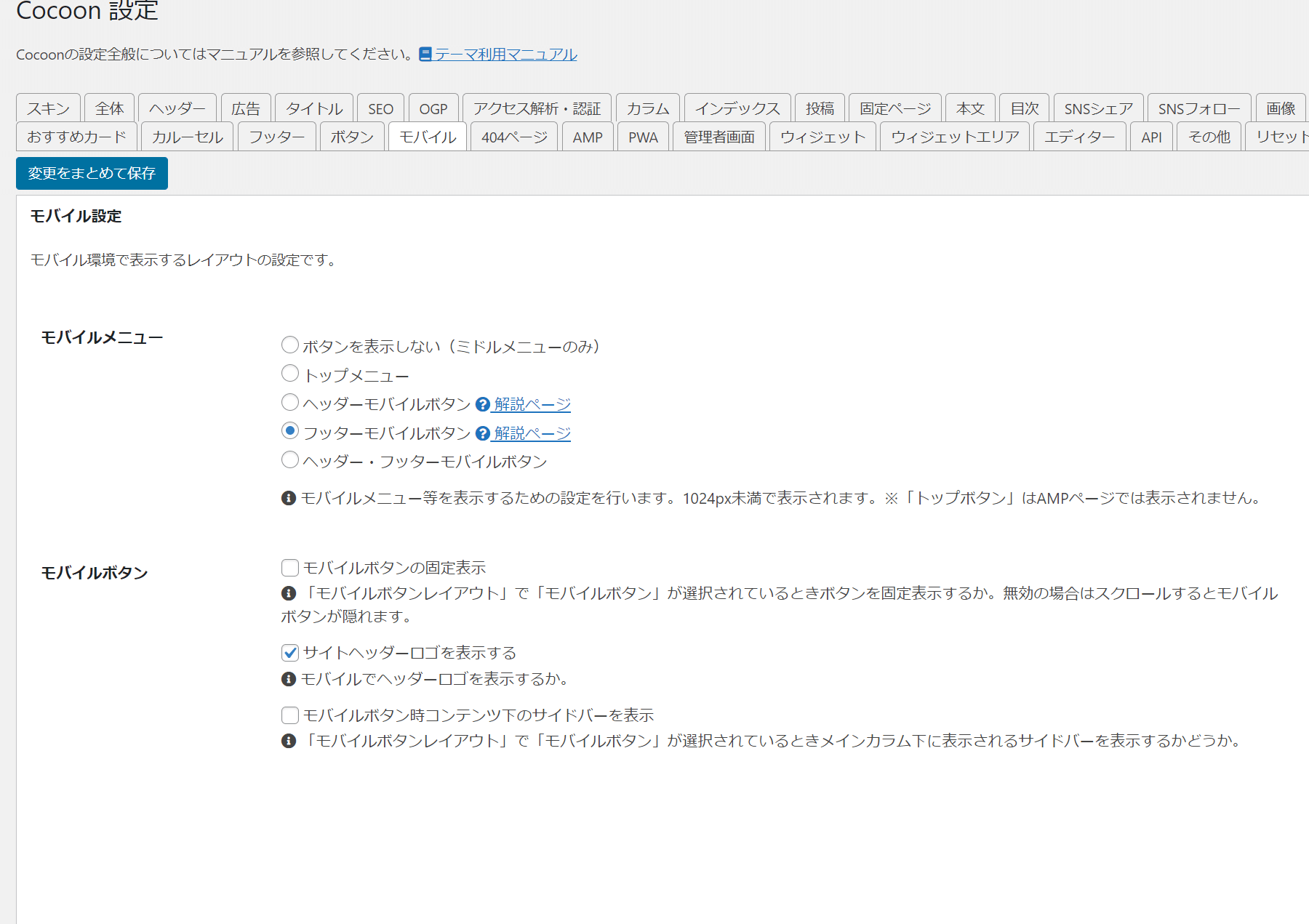Click info icon beside モバイルでヘッダーロゴを表示するか
This screenshot has height=924, width=1309.
289,679
